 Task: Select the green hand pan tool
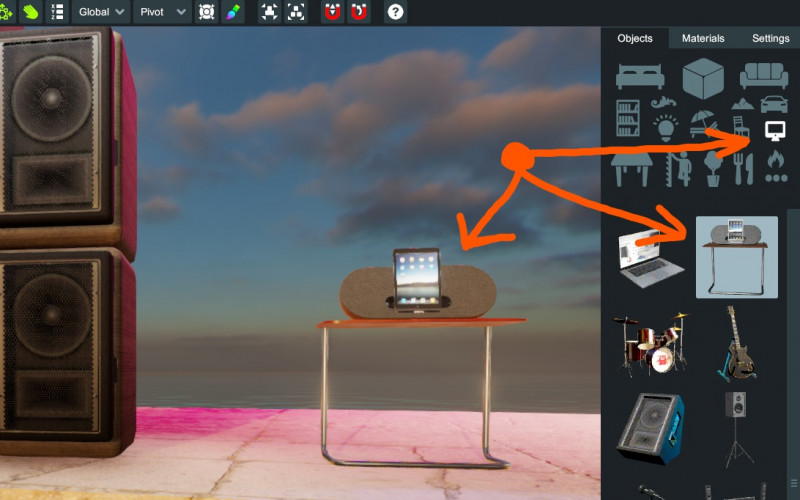(31, 12)
